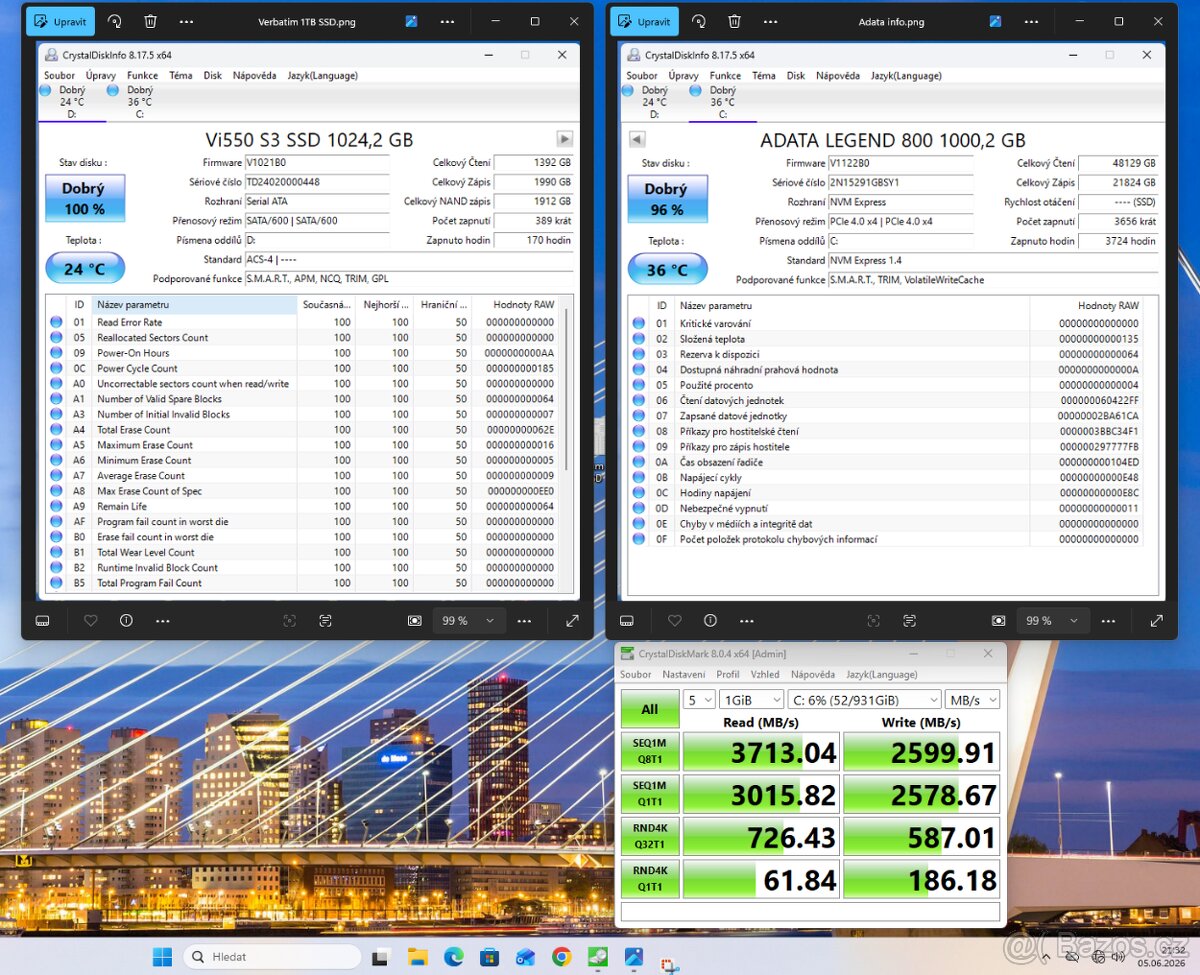Screen dimensions: 1200x975
Task: Click the scan text icon in the Adata photo window
Action: tap(909, 621)
